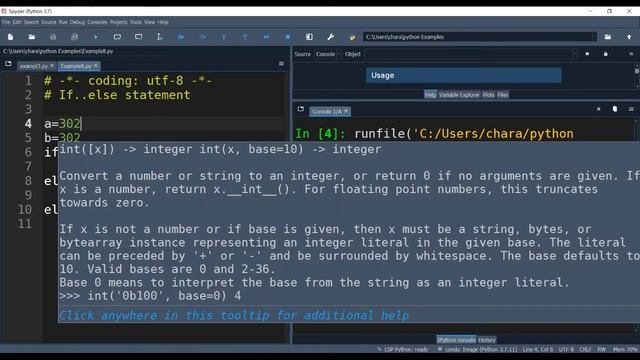Image resolution: width=640 pixels, height=360 pixels.
Task: Click conda environment status entry
Action: point(477,349)
